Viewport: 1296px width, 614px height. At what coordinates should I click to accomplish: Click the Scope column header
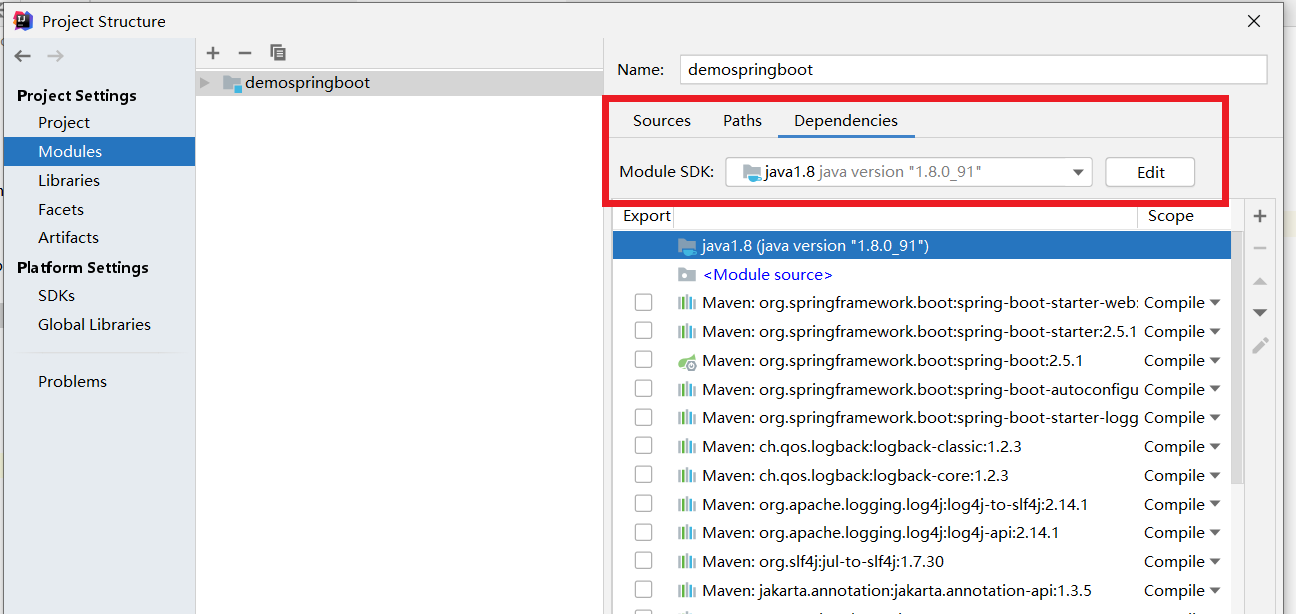pyautogui.click(x=1170, y=216)
